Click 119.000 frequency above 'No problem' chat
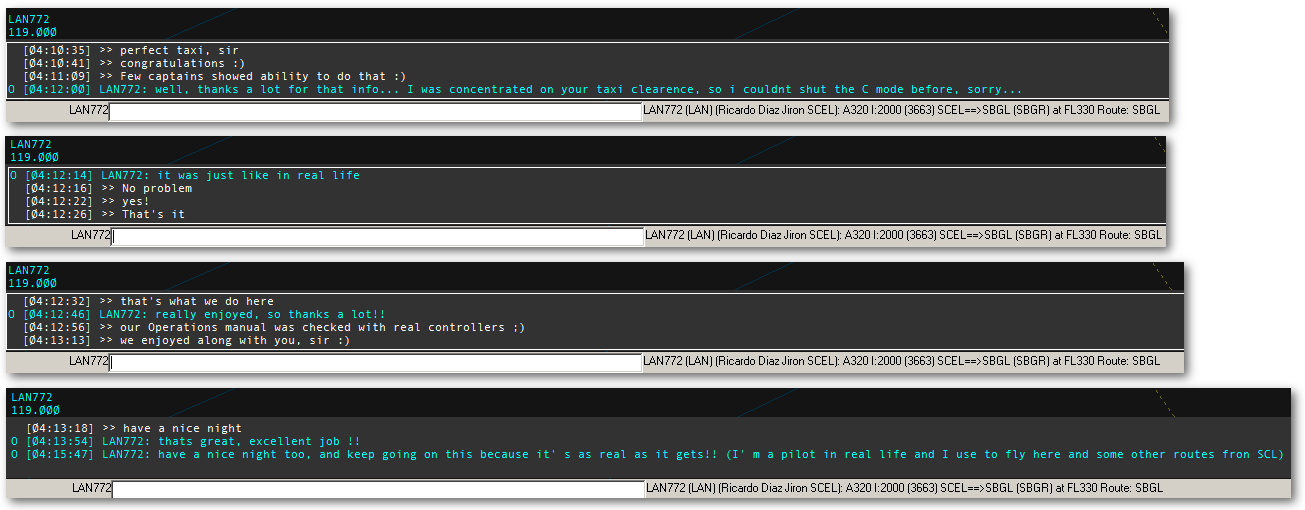1305x510 pixels. 34,157
